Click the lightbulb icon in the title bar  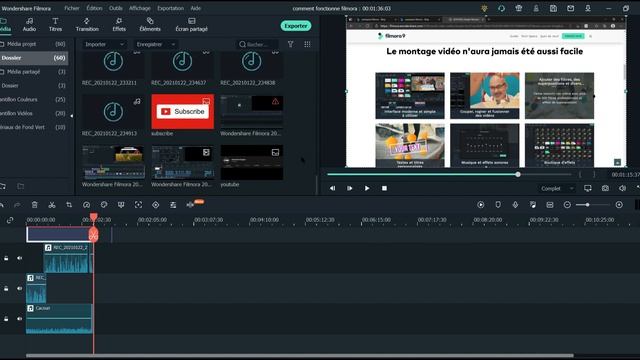point(484,8)
